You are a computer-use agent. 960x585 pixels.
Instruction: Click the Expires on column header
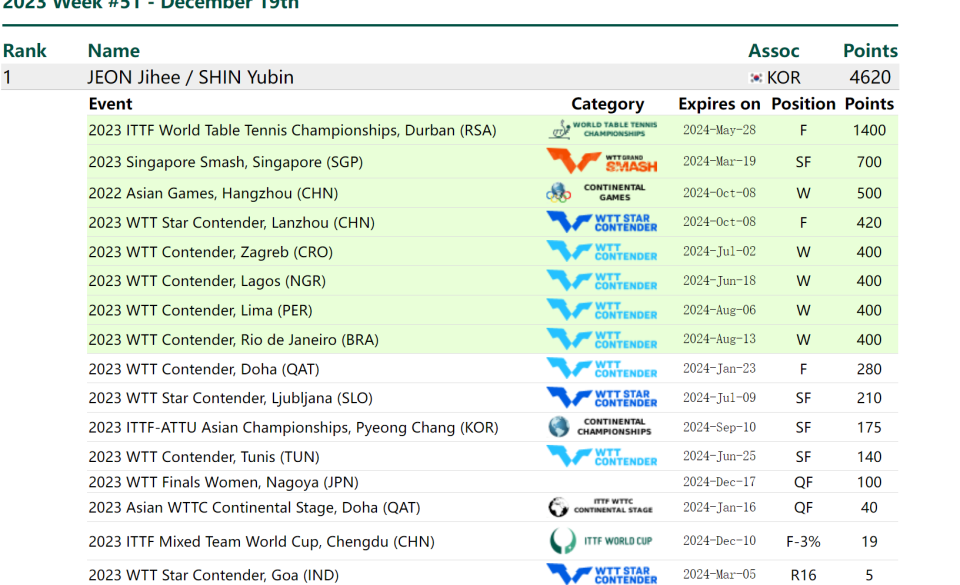point(719,104)
